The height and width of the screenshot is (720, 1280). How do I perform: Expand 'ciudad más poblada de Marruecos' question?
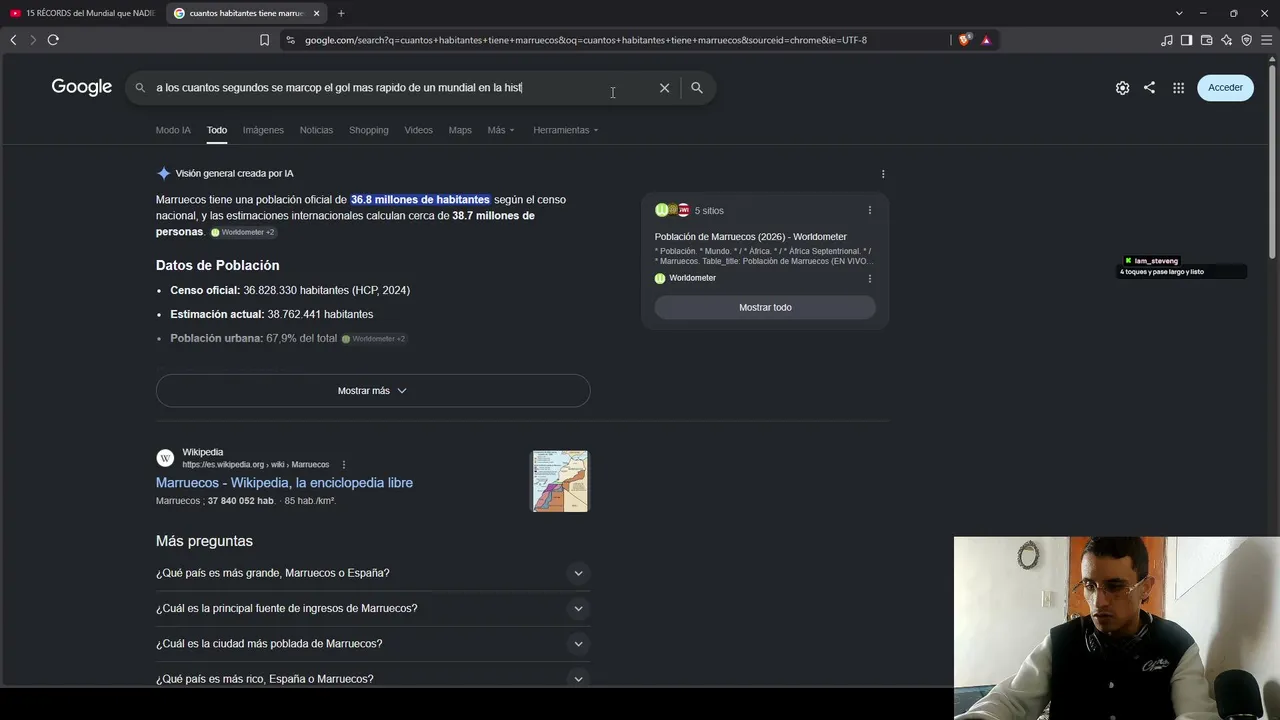(373, 644)
